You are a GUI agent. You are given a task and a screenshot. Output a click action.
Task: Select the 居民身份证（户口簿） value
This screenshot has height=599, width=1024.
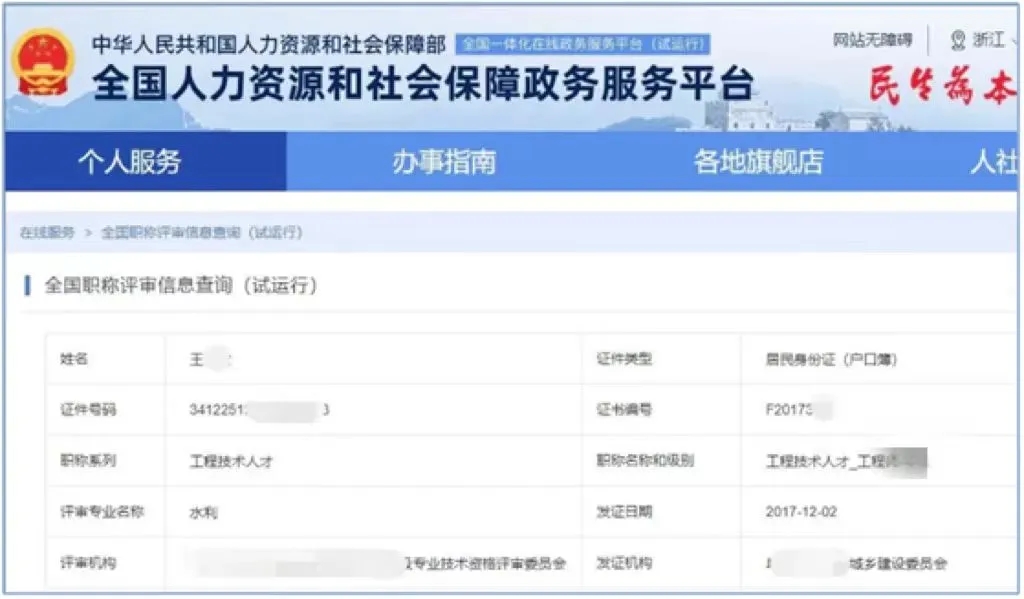(831, 359)
